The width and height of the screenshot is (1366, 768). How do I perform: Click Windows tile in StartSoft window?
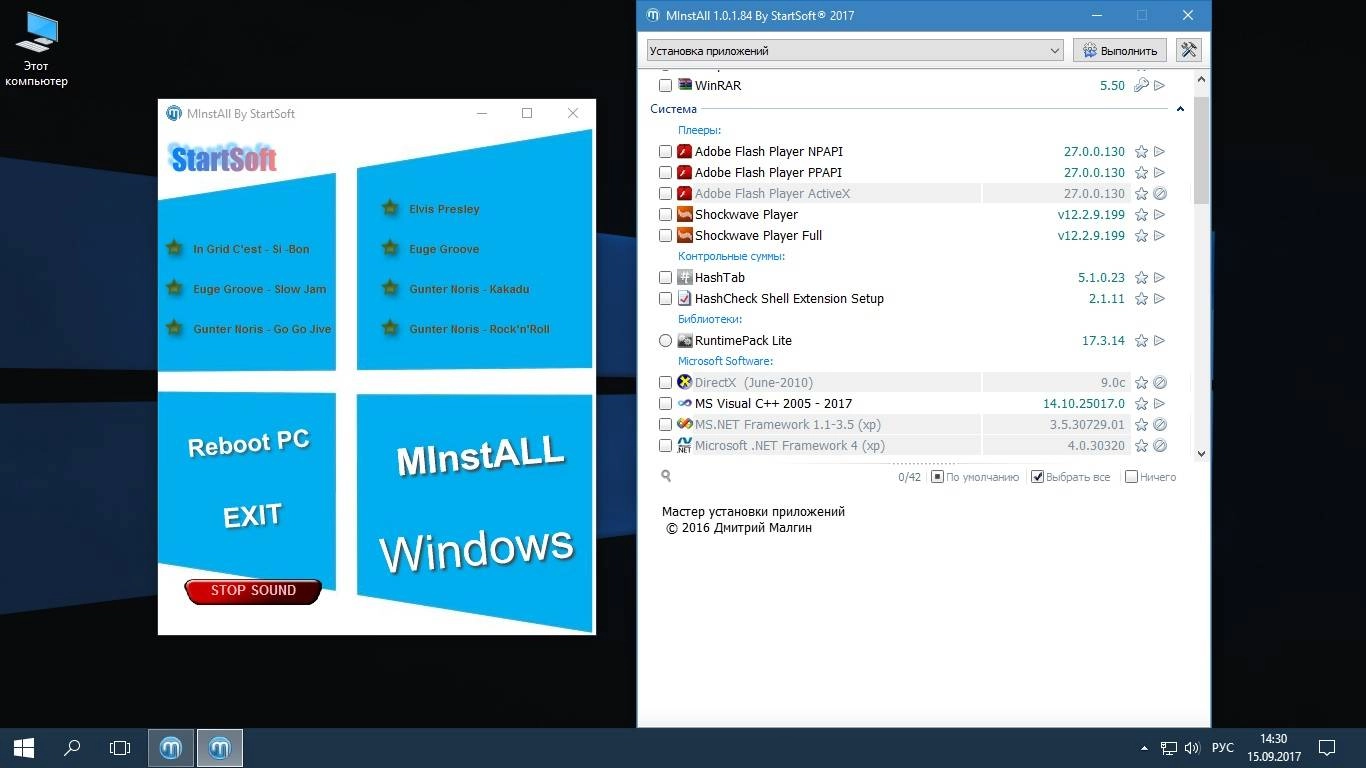(476, 549)
